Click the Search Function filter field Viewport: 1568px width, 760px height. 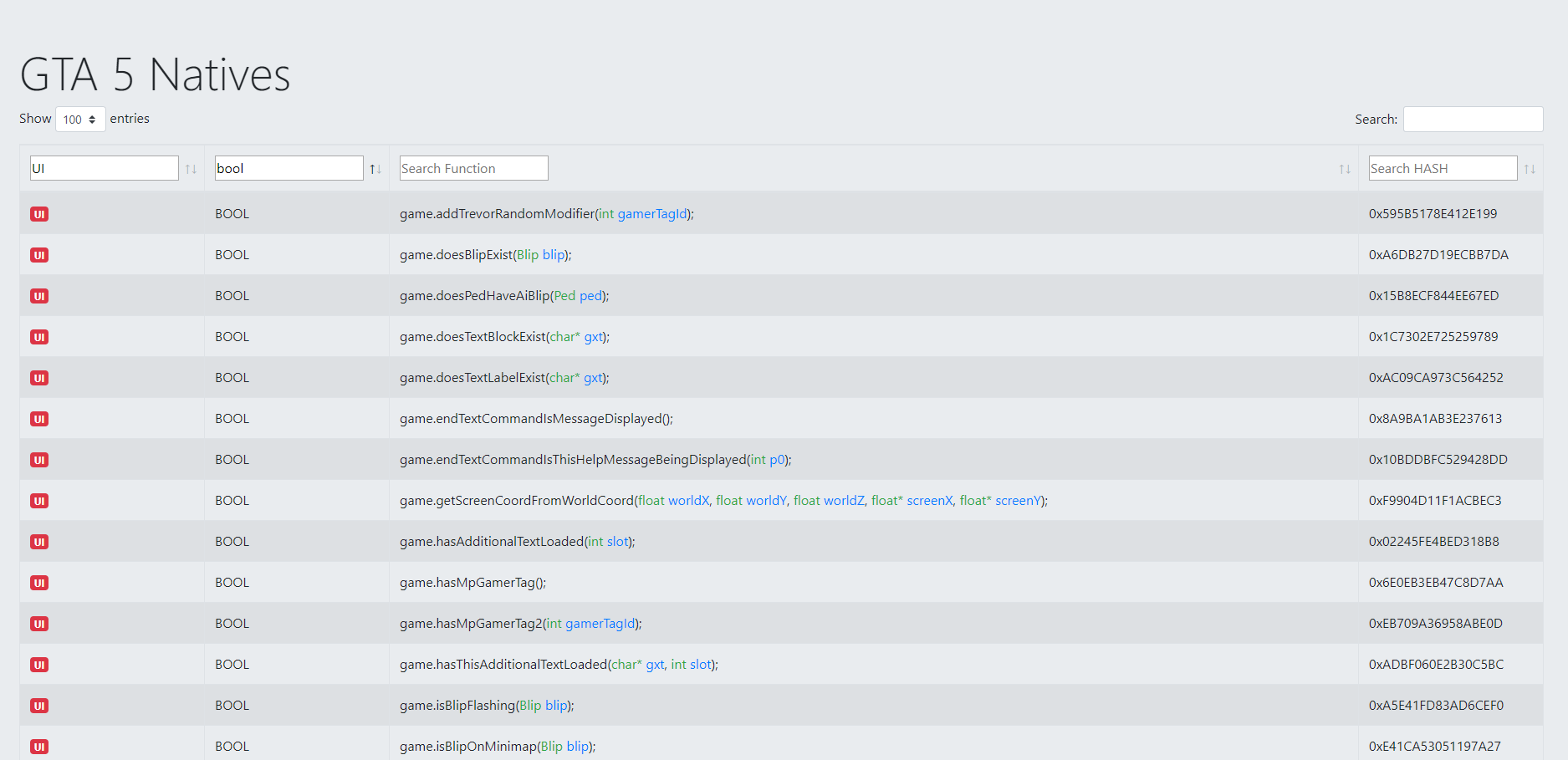473,168
